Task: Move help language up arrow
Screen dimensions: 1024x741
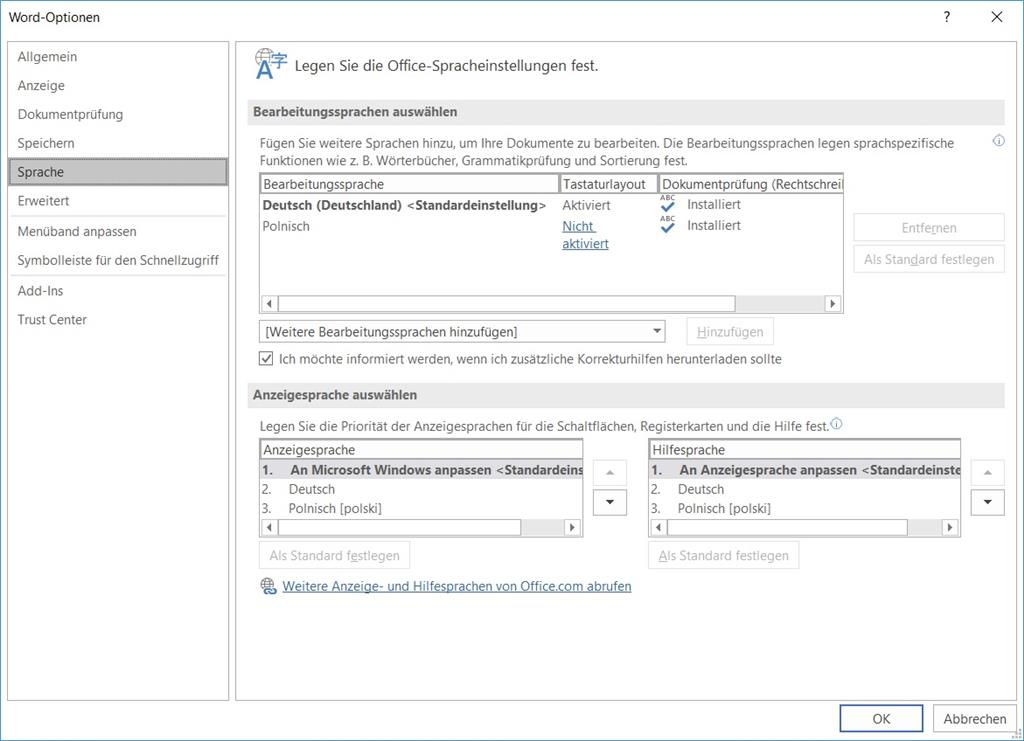Action: (987, 472)
